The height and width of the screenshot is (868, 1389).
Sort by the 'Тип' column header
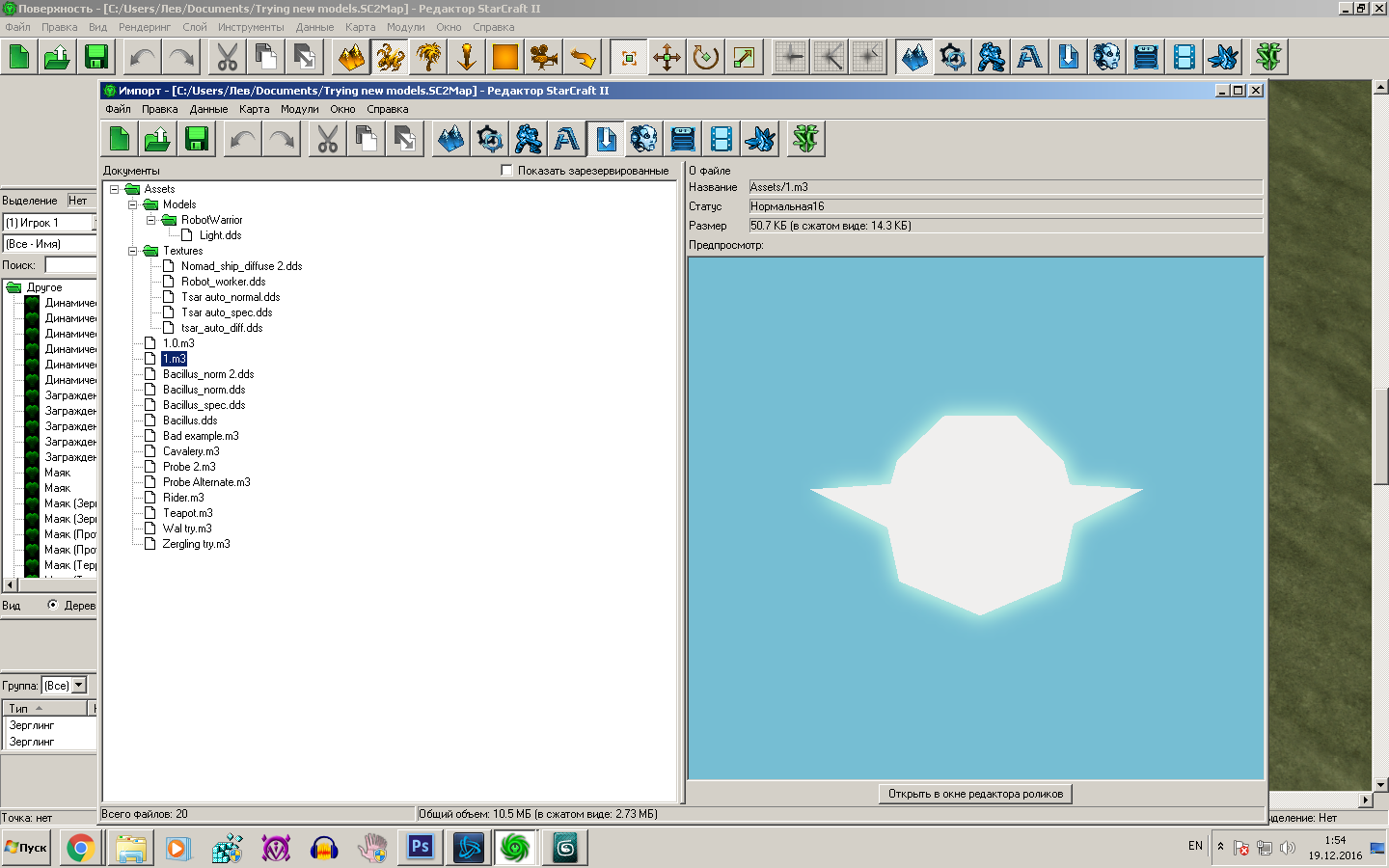(46, 708)
